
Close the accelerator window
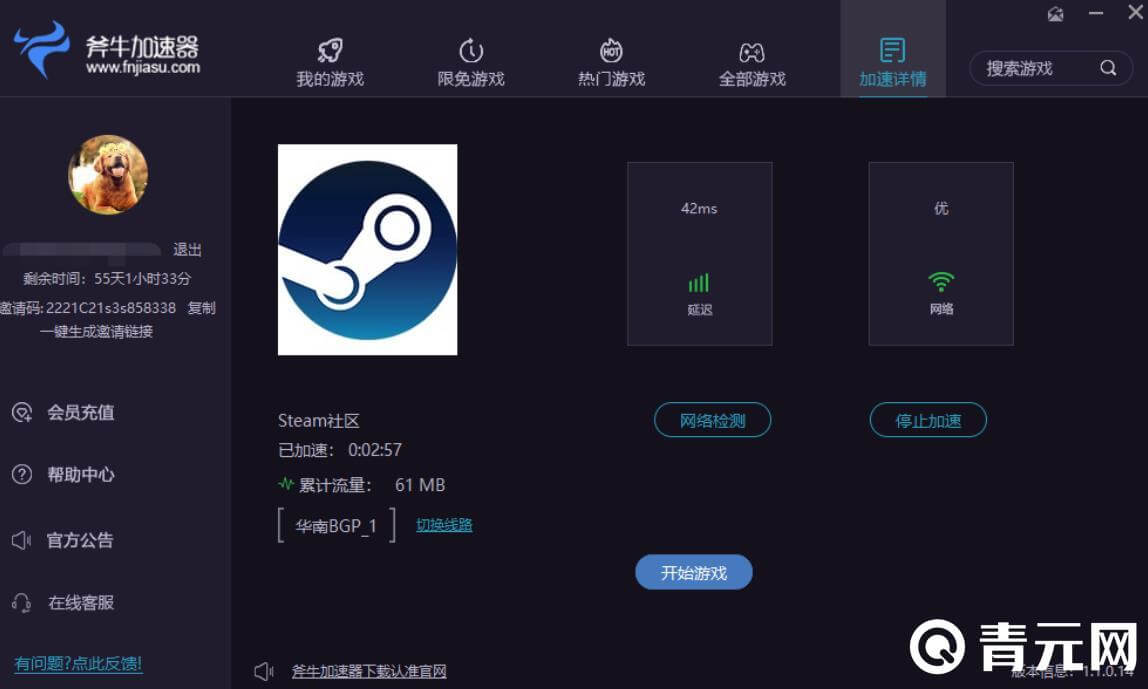click(x=1136, y=12)
